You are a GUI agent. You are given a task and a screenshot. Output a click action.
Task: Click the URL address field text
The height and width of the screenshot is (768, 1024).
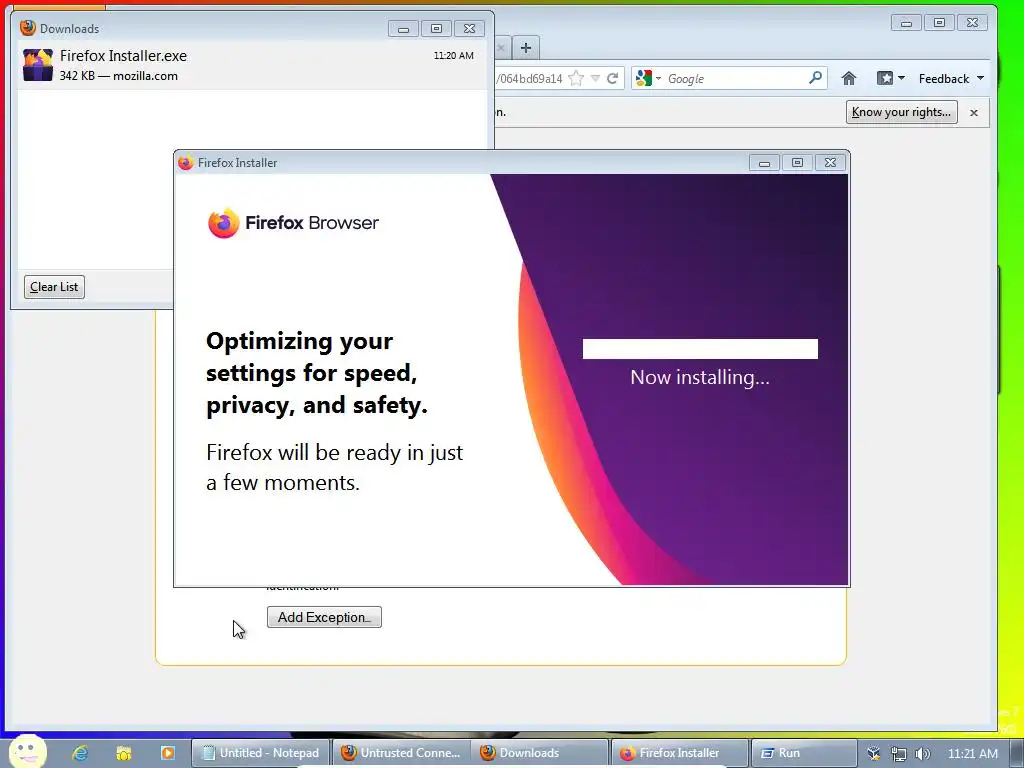529,79
